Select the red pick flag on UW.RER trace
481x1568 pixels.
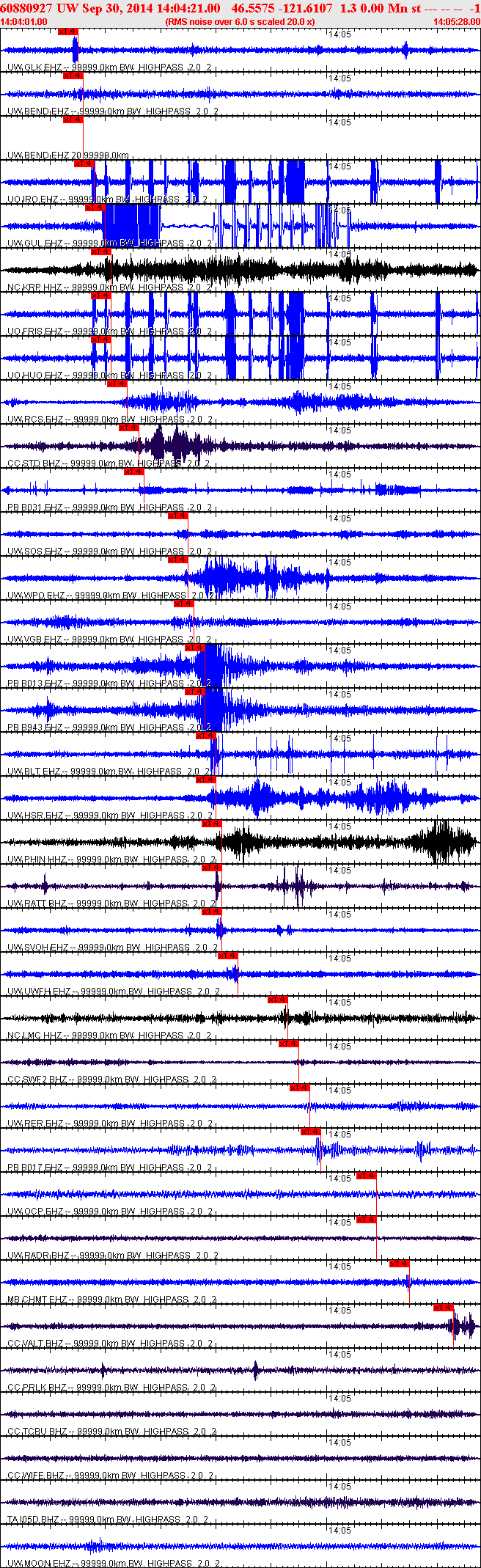click(300, 1088)
